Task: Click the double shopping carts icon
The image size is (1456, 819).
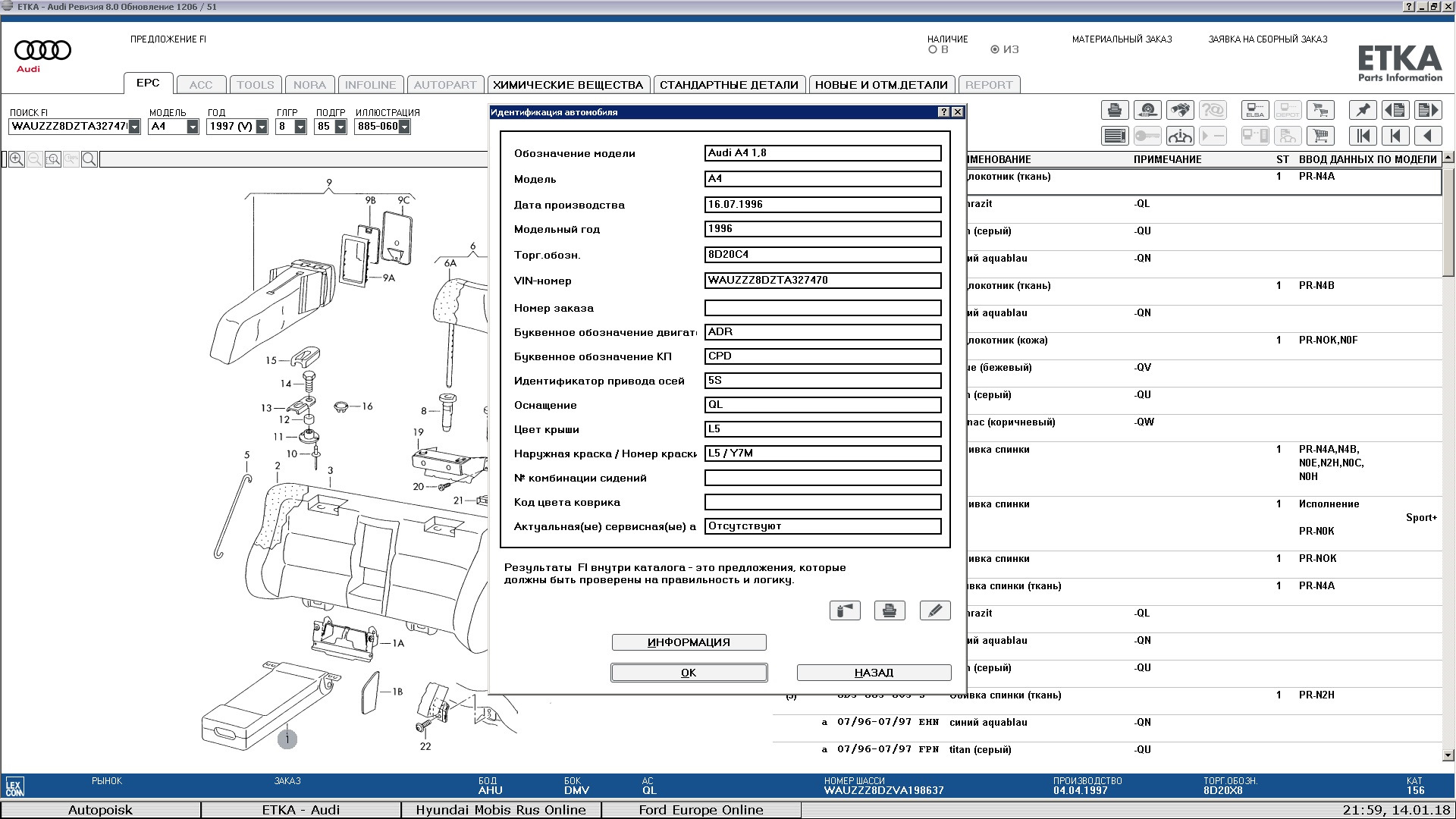Action: tap(1320, 111)
